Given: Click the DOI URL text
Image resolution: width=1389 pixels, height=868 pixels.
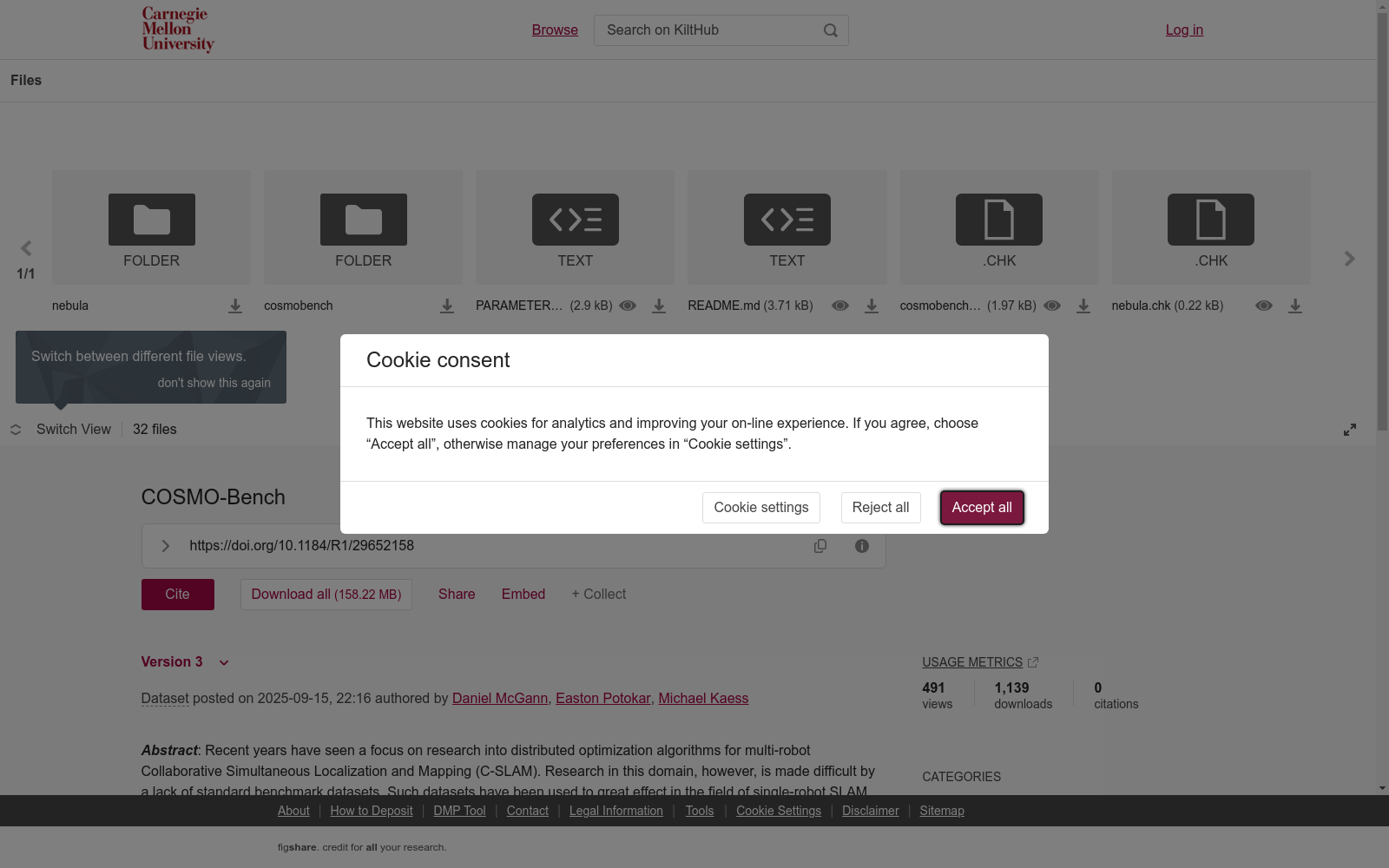Looking at the screenshot, I should tap(302, 546).
